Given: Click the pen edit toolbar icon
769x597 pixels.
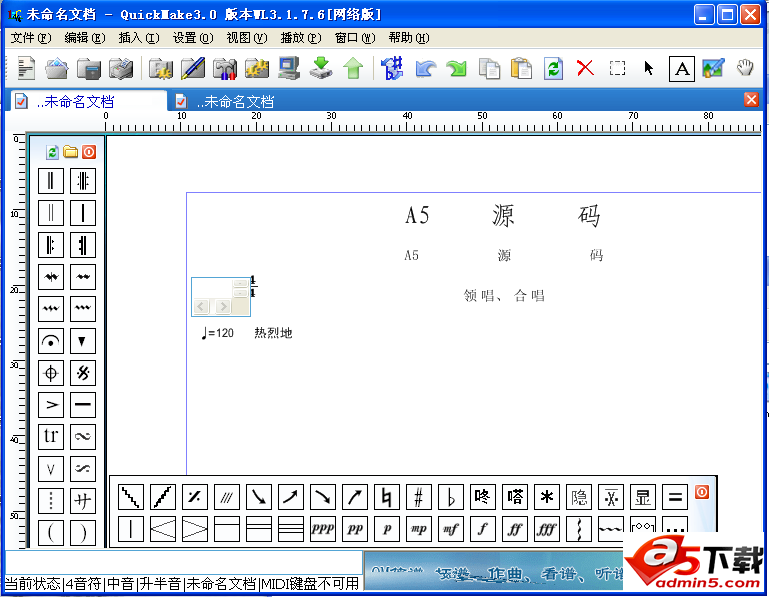Looking at the screenshot, I should point(193,68).
